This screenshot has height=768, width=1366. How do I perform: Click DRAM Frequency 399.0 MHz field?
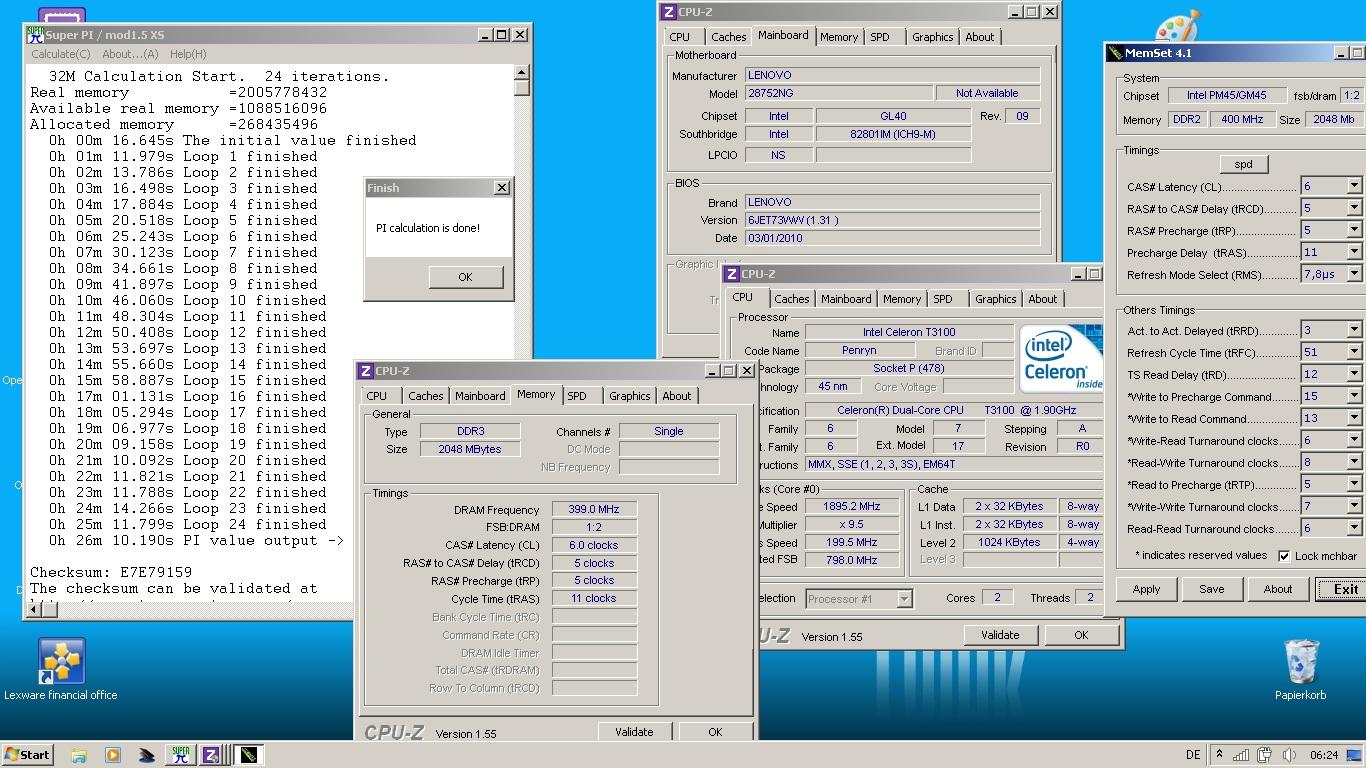click(x=594, y=510)
